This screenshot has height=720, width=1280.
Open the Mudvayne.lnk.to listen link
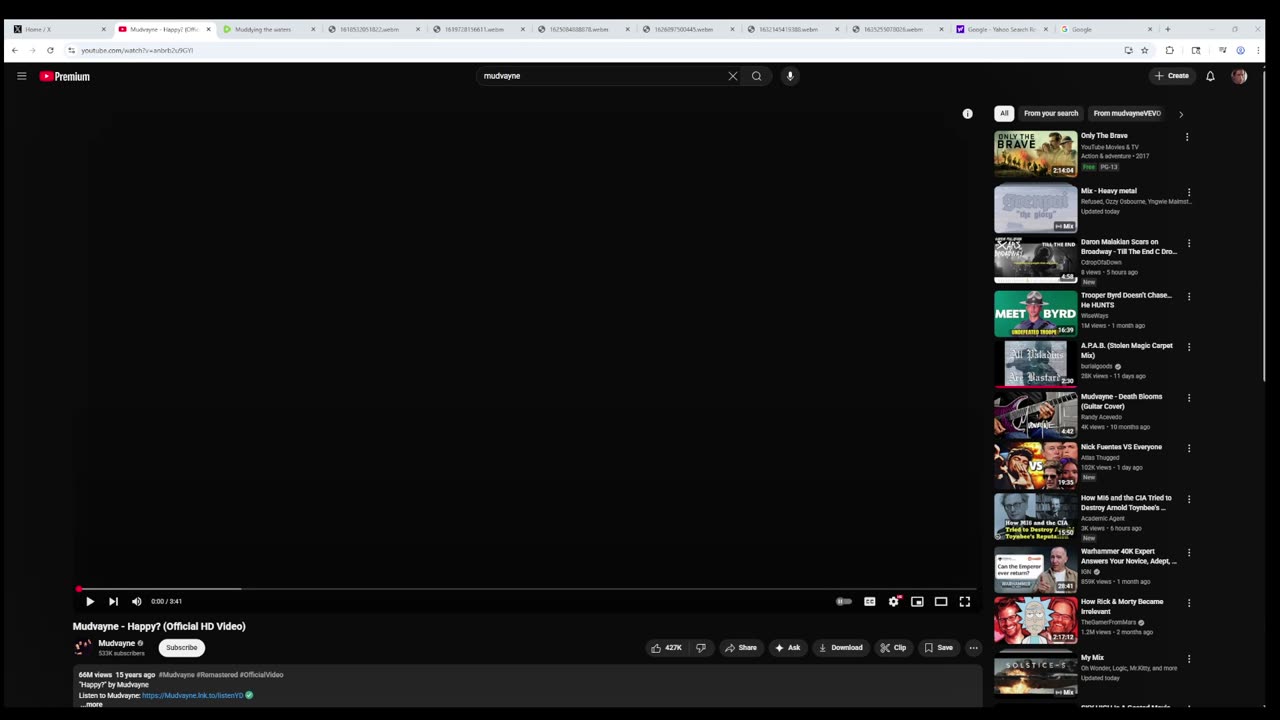click(x=192, y=695)
